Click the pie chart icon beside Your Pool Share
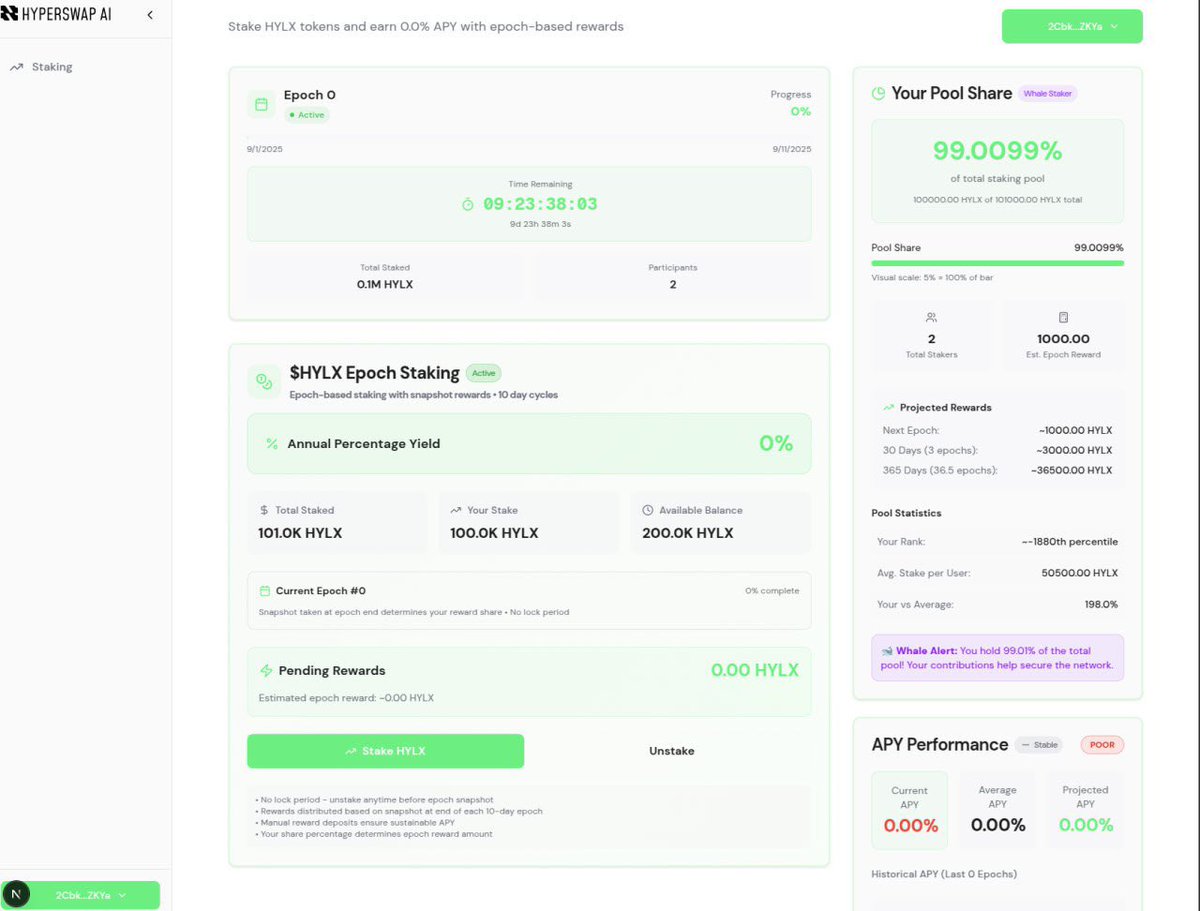Viewport: 1200px width, 911px height. point(878,93)
